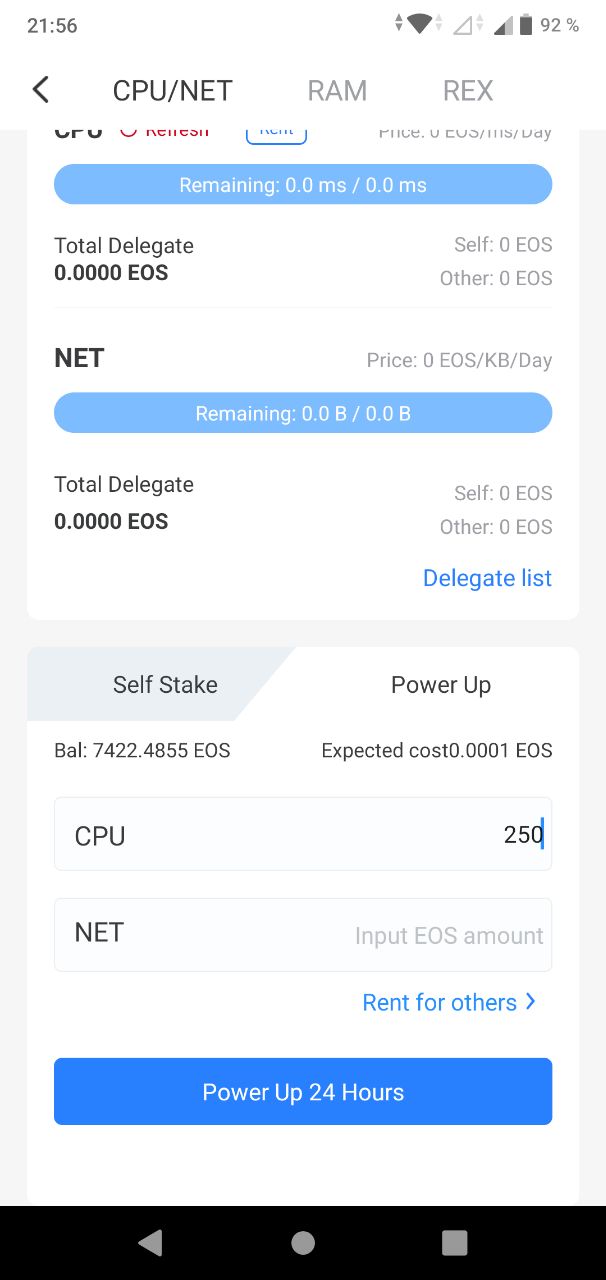The width and height of the screenshot is (606, 1280).
Task: Select the CPU/NET tab
Action: tap(172, 90)
